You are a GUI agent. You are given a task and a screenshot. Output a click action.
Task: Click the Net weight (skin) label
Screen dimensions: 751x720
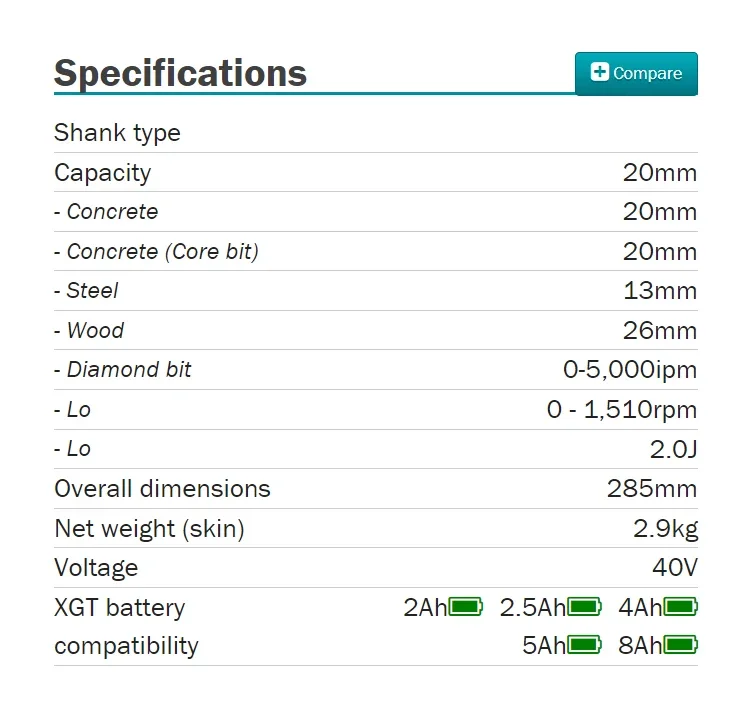[149, 529]
